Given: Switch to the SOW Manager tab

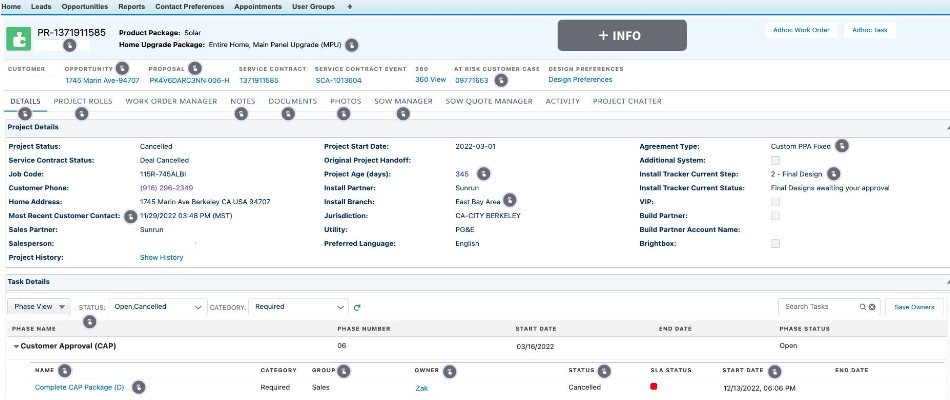Looking at the screenshot, I should point(404,101).
